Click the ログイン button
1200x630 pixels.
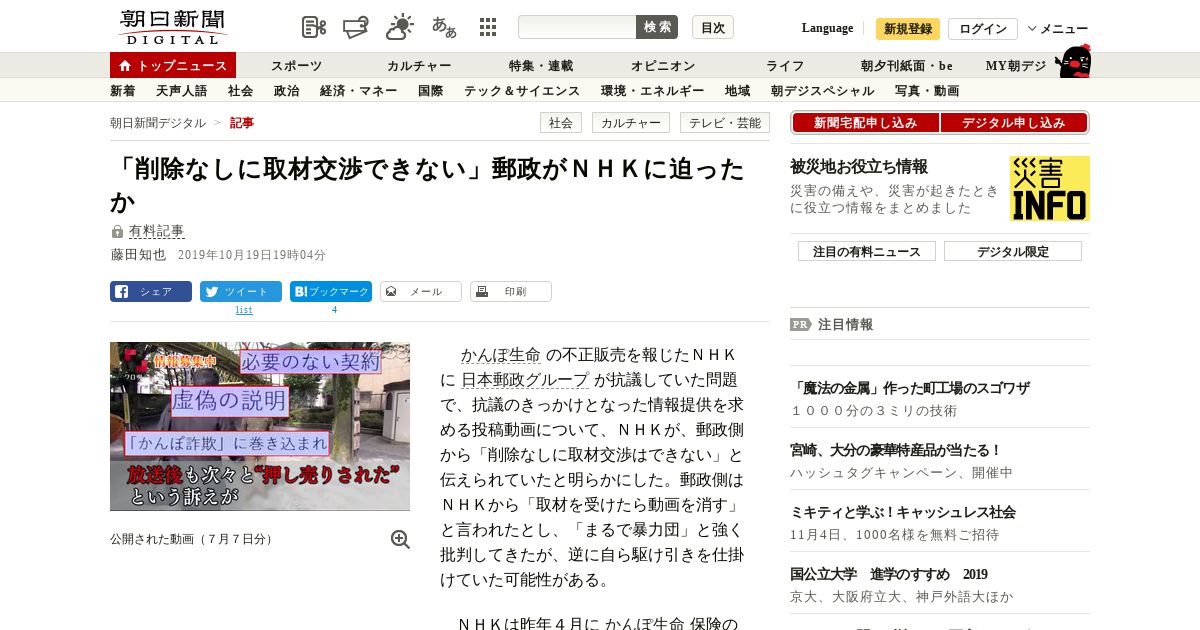click(x=983, y=29)
